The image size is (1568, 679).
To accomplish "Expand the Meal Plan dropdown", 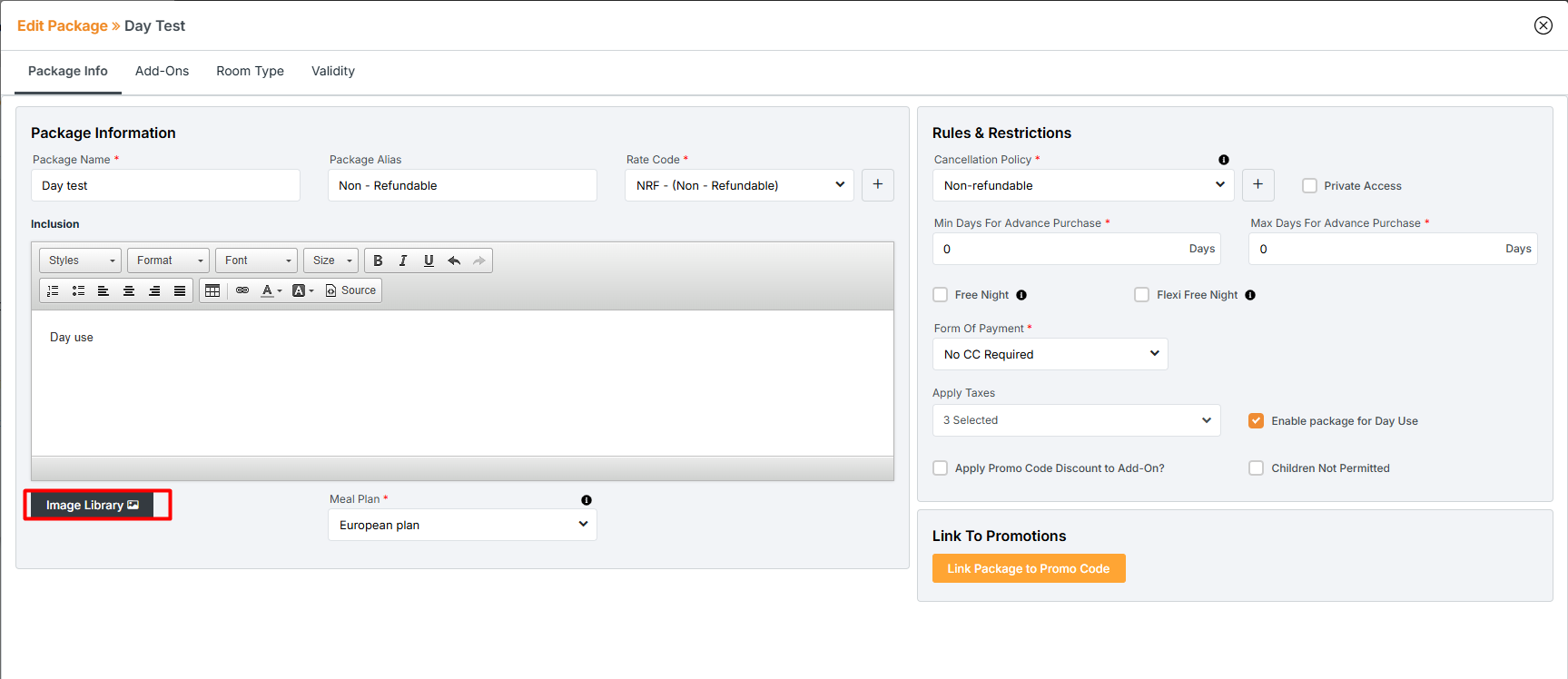I will coord(462,525).
